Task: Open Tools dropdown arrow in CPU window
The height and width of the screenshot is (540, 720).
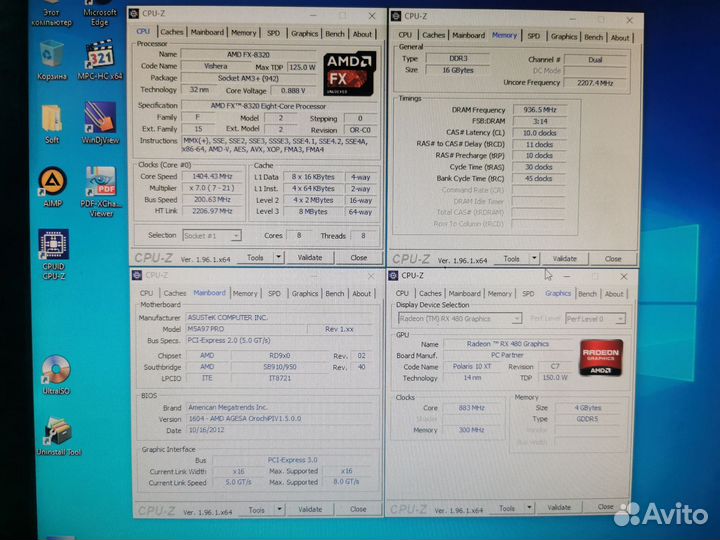Action: click(279, 258)
